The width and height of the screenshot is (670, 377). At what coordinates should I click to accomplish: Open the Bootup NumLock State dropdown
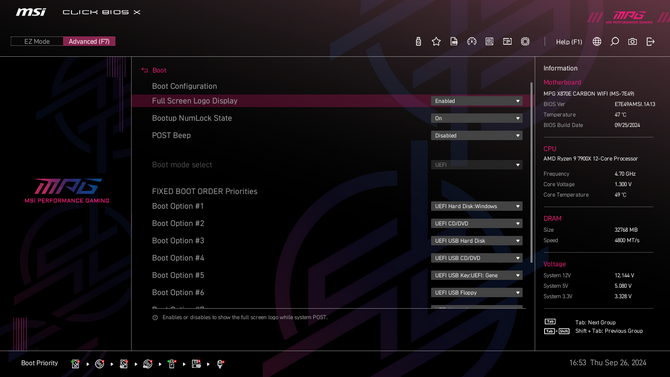[x=476, y=118]
